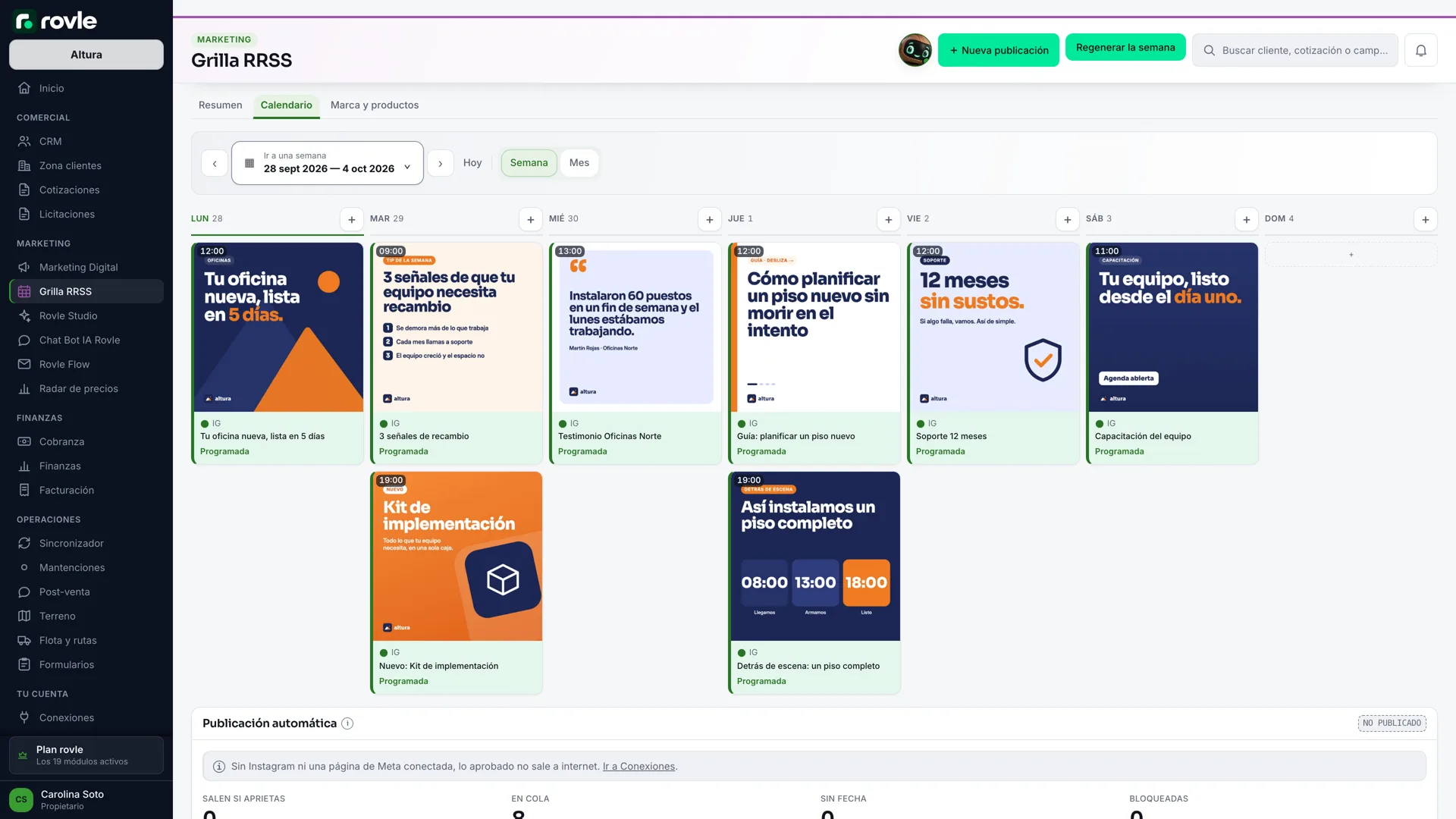Go to Marketing Digital in sidebar
1456x819 pixels.
[x=86, y=267]
